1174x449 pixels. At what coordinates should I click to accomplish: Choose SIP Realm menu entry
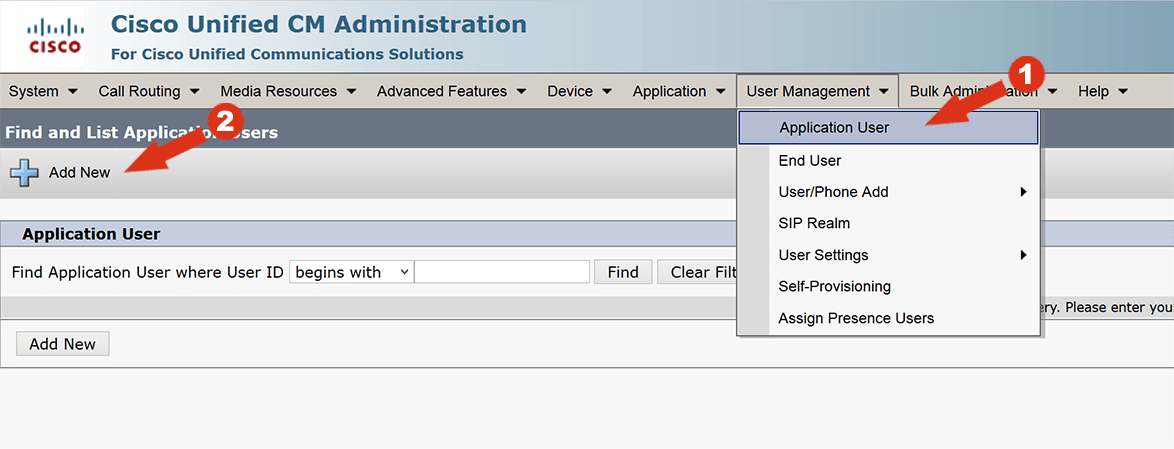(x=888, y=224)
